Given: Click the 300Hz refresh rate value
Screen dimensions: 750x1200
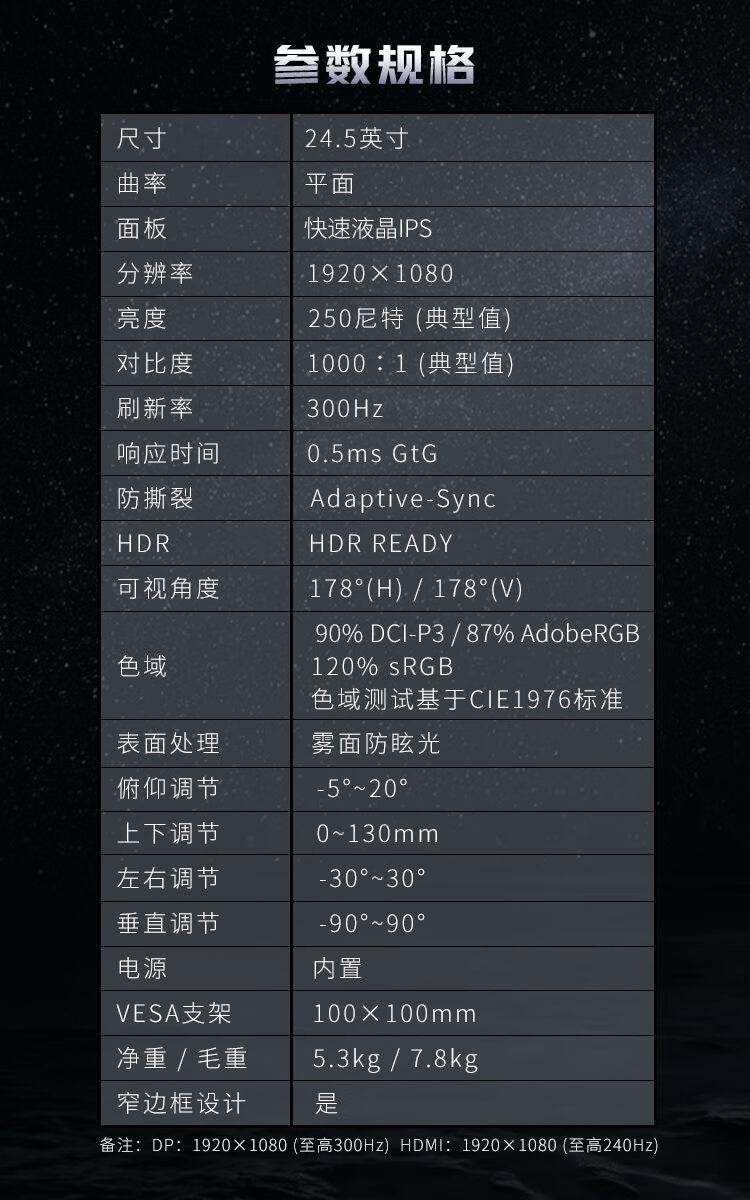Looking at the screenshot, I should tap(345, 409).
